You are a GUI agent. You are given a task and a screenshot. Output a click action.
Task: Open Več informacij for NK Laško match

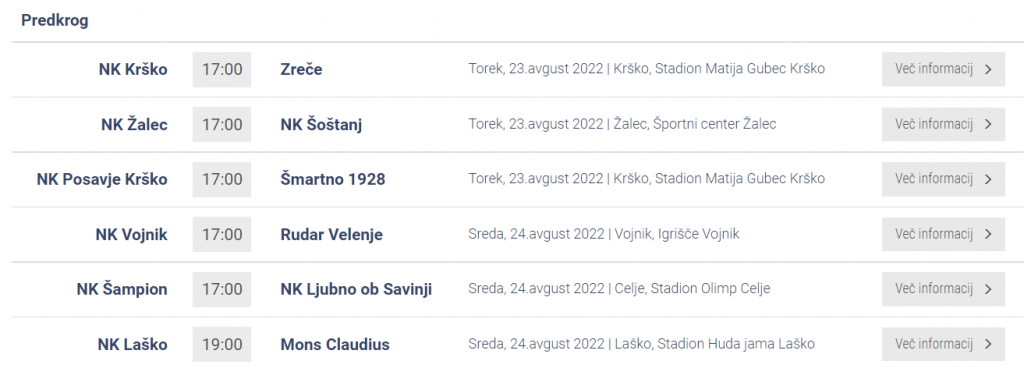coord(943,344)
